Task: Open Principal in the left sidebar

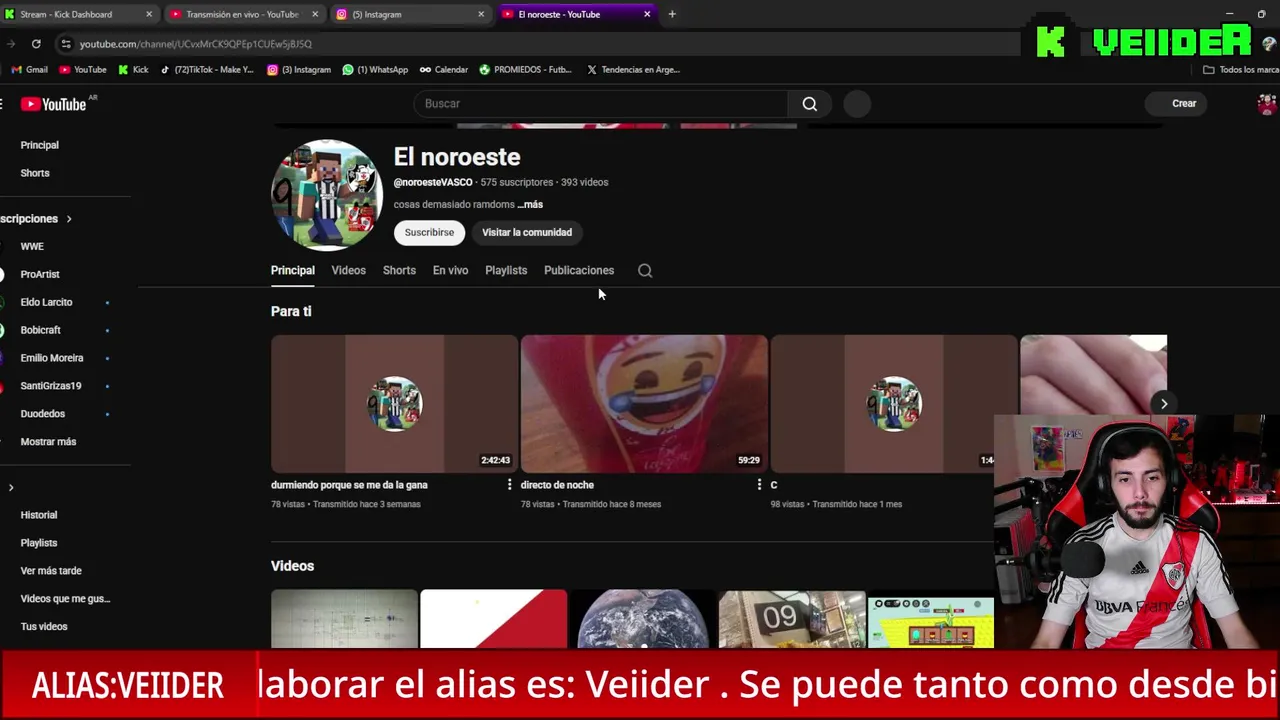Action: pyautogui.click(x=40, y=145)
